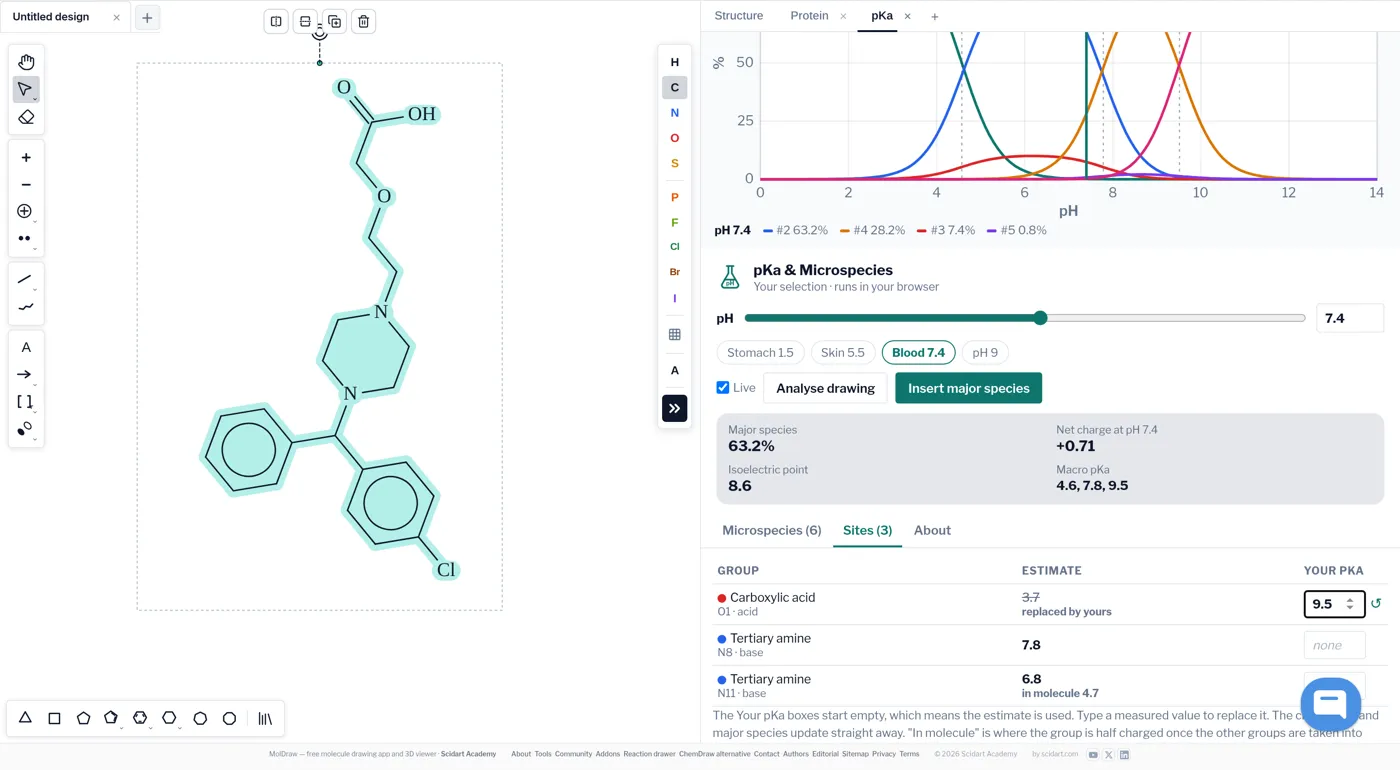Click Insert major species button
1400x770 pixels.
click(968, 388)
